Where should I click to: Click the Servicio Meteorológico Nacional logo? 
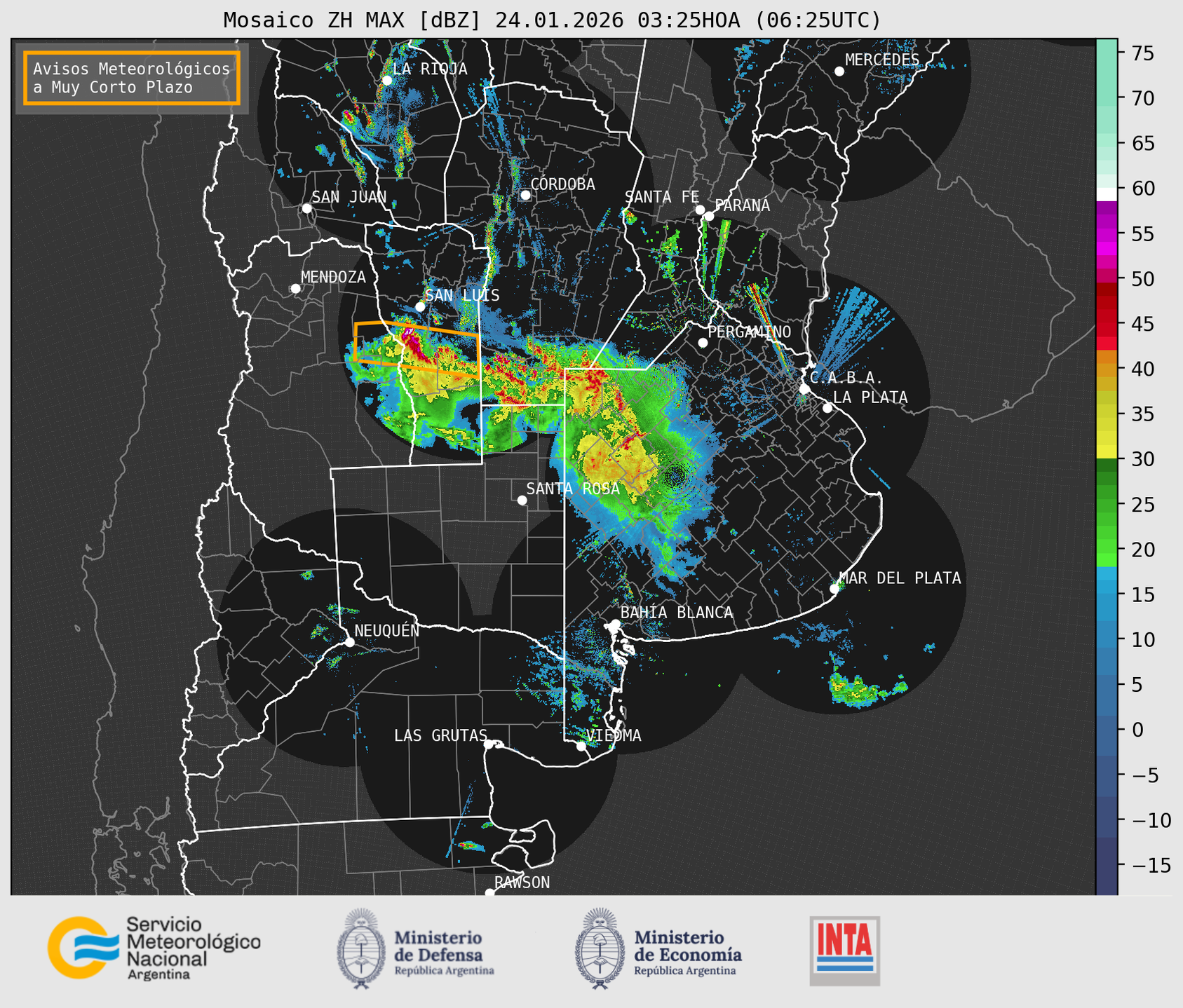point(154,948)
